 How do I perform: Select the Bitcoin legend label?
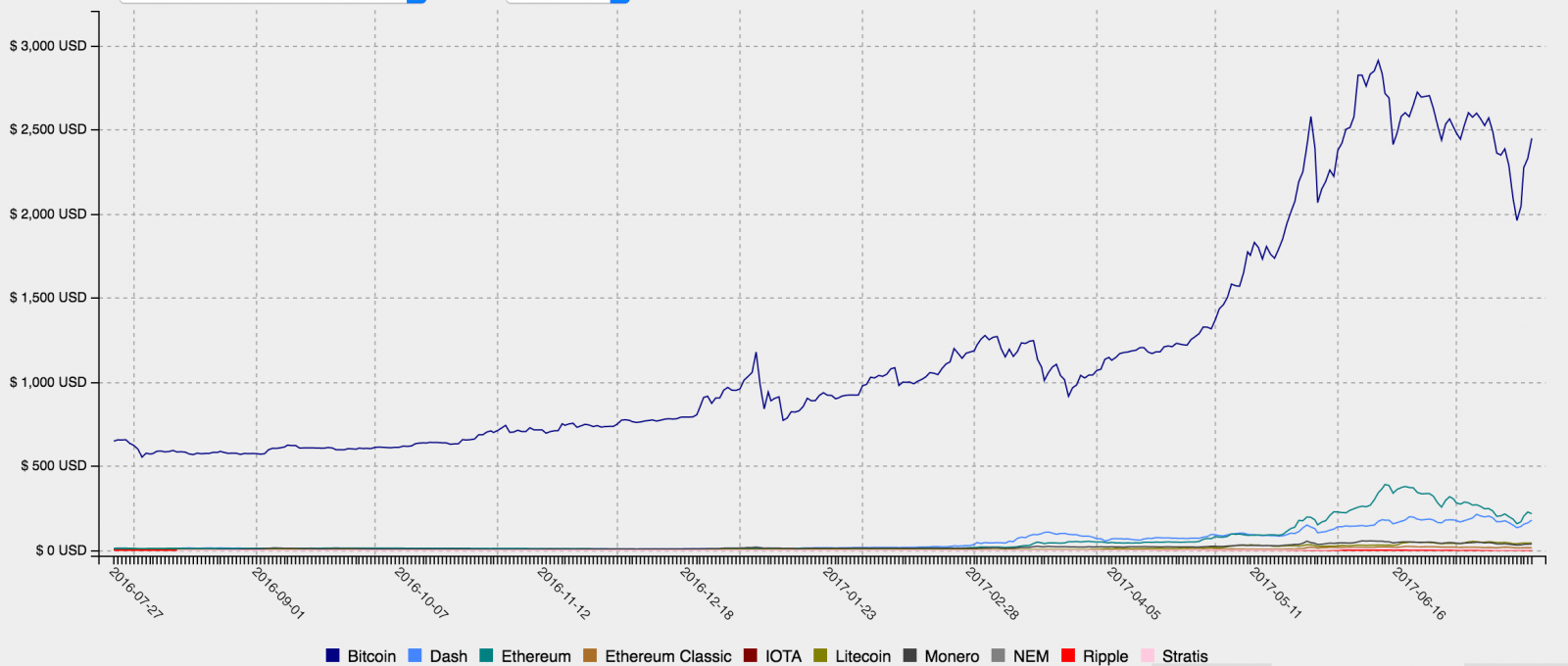click(371, 656)
